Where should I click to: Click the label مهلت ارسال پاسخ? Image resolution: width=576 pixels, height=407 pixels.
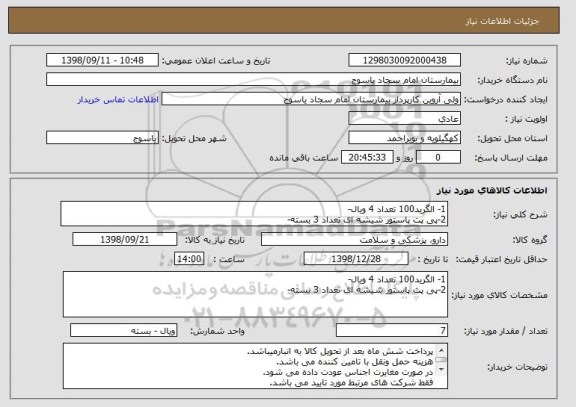pos(511,158)
